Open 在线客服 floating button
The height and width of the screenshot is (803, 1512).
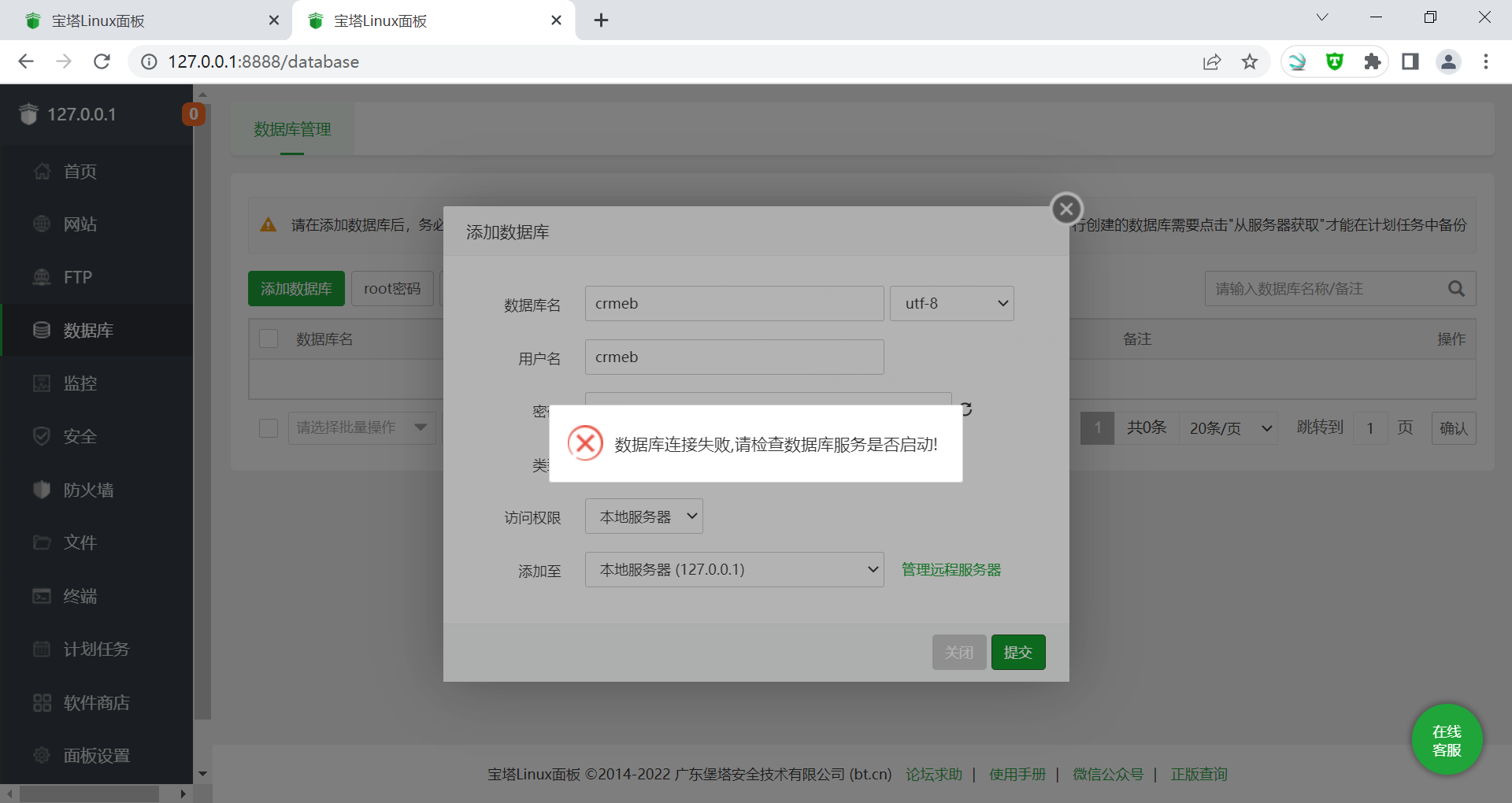click(1447, 740)
